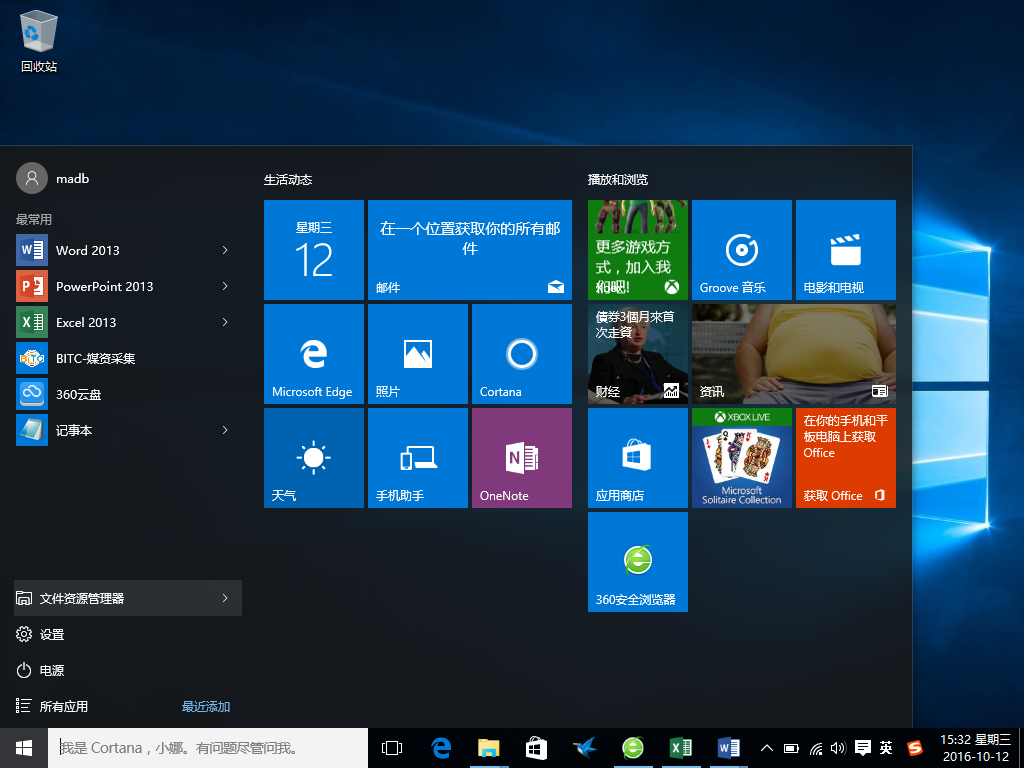
Task: Focus the Cortana search box
Action: 208,748
